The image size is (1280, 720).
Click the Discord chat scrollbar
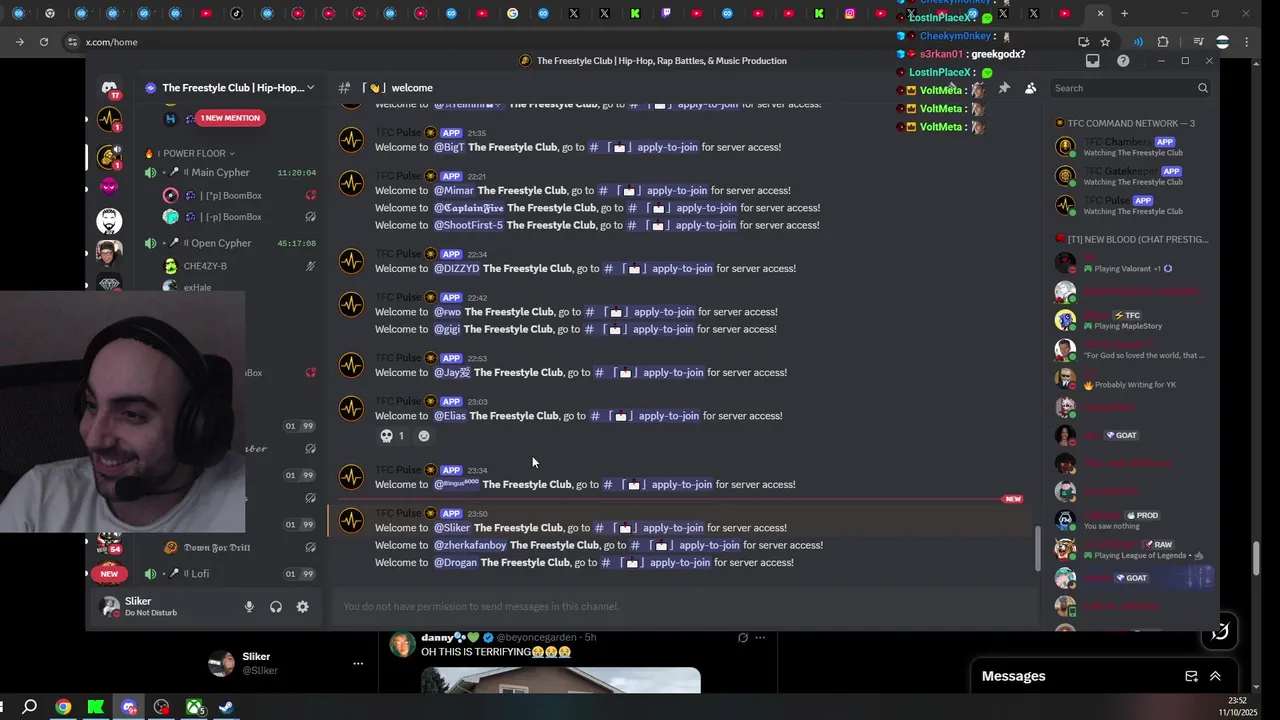[x=1037, y=548]
